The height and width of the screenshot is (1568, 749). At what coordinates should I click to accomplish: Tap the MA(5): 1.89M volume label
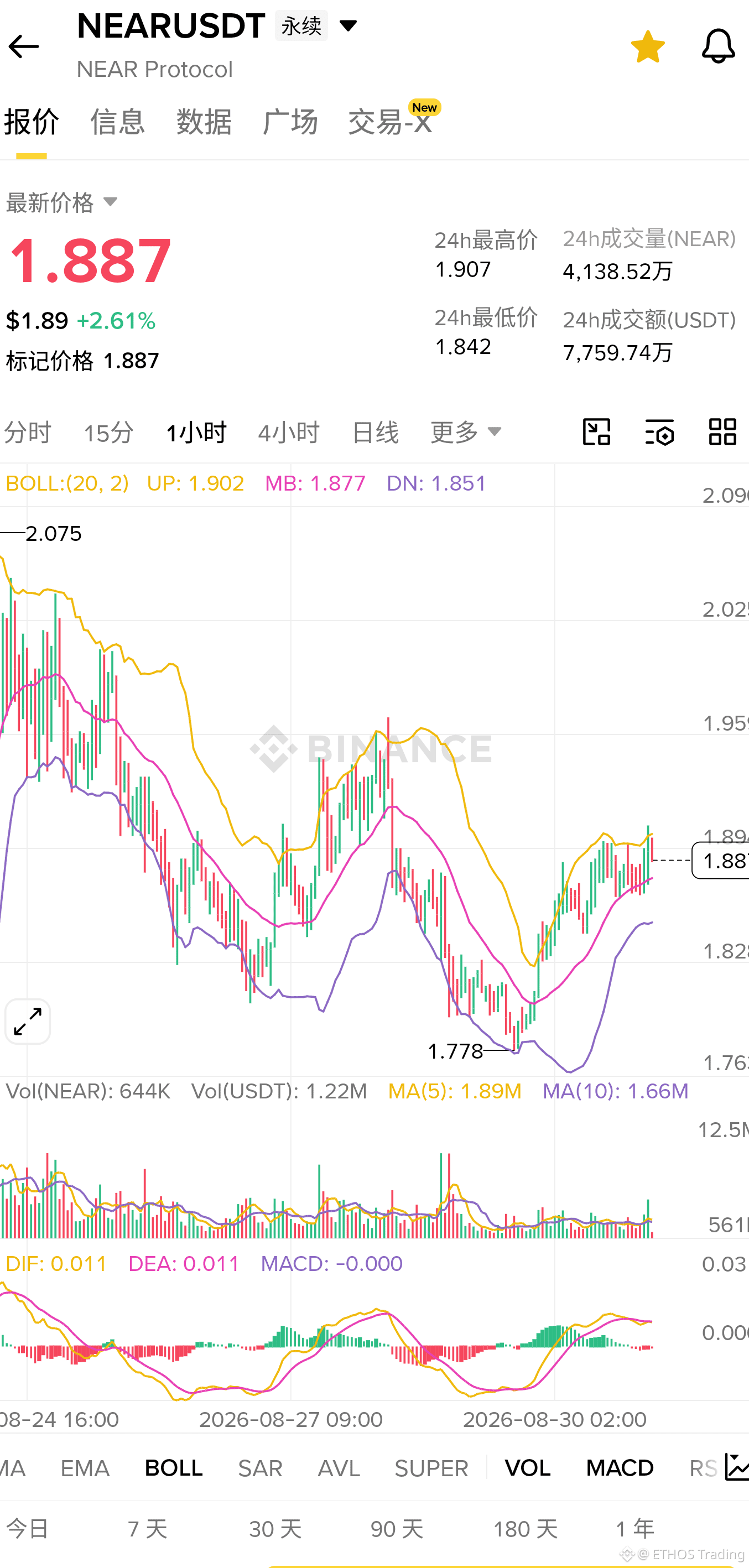[x=455, y=1091]
